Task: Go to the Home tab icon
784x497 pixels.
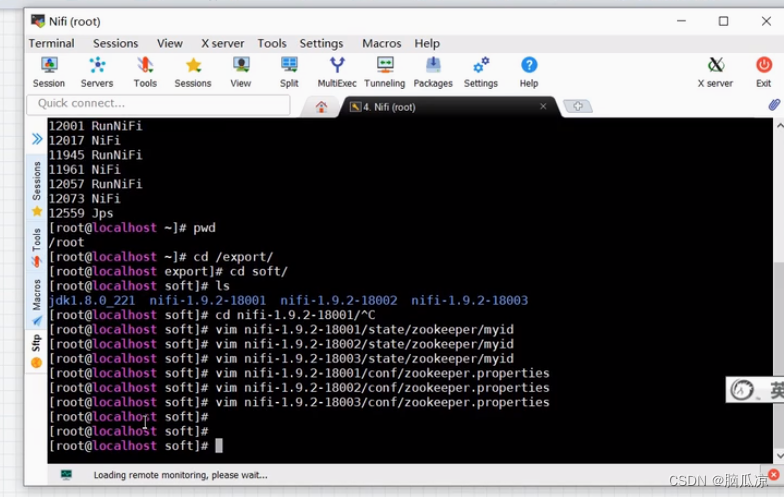Action: pos(322,106)
